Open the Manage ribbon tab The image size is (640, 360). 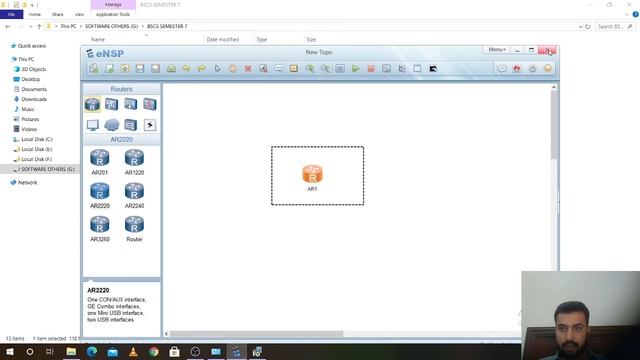[113, 4]
